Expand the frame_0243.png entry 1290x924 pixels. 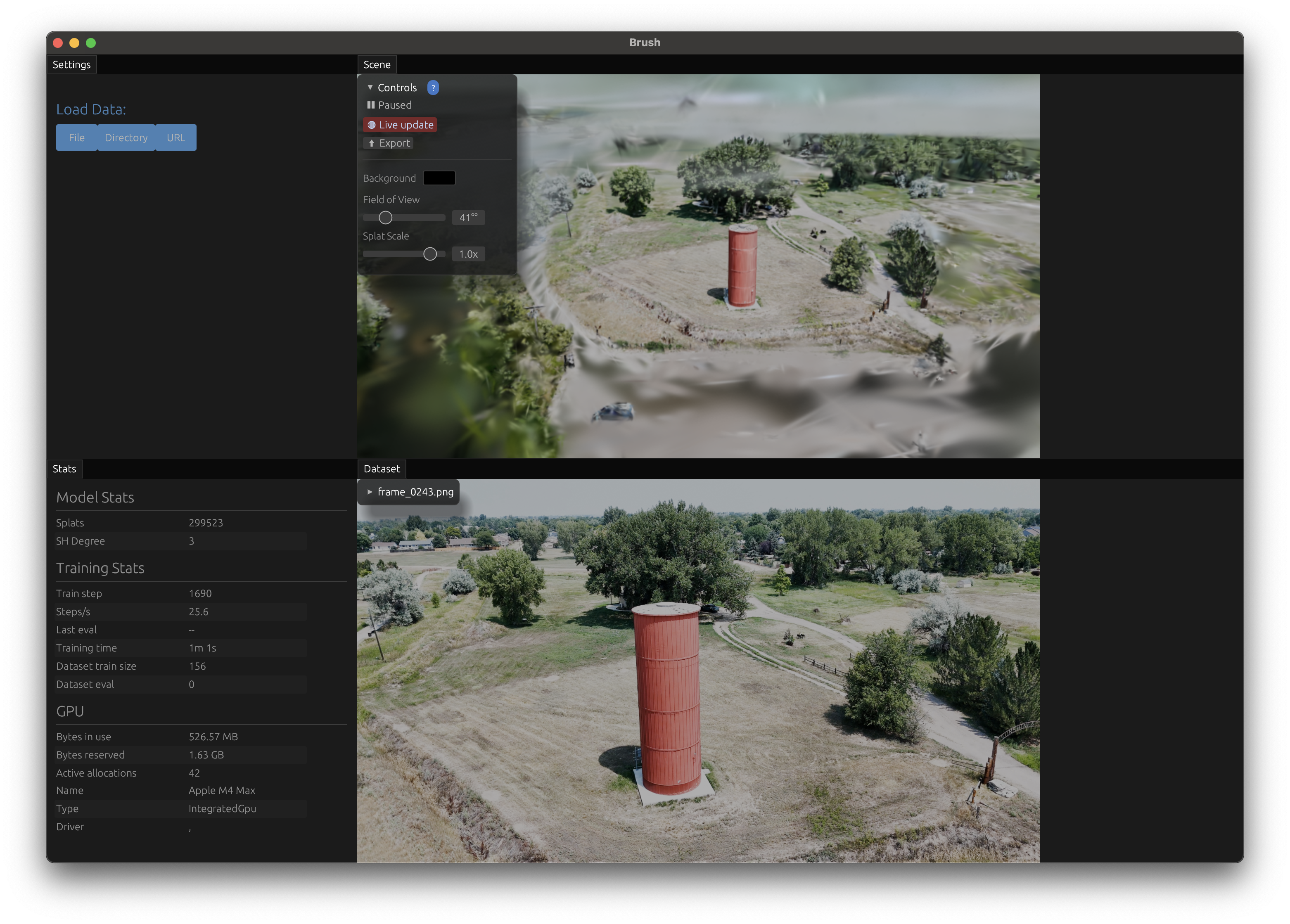pos(370,492)
